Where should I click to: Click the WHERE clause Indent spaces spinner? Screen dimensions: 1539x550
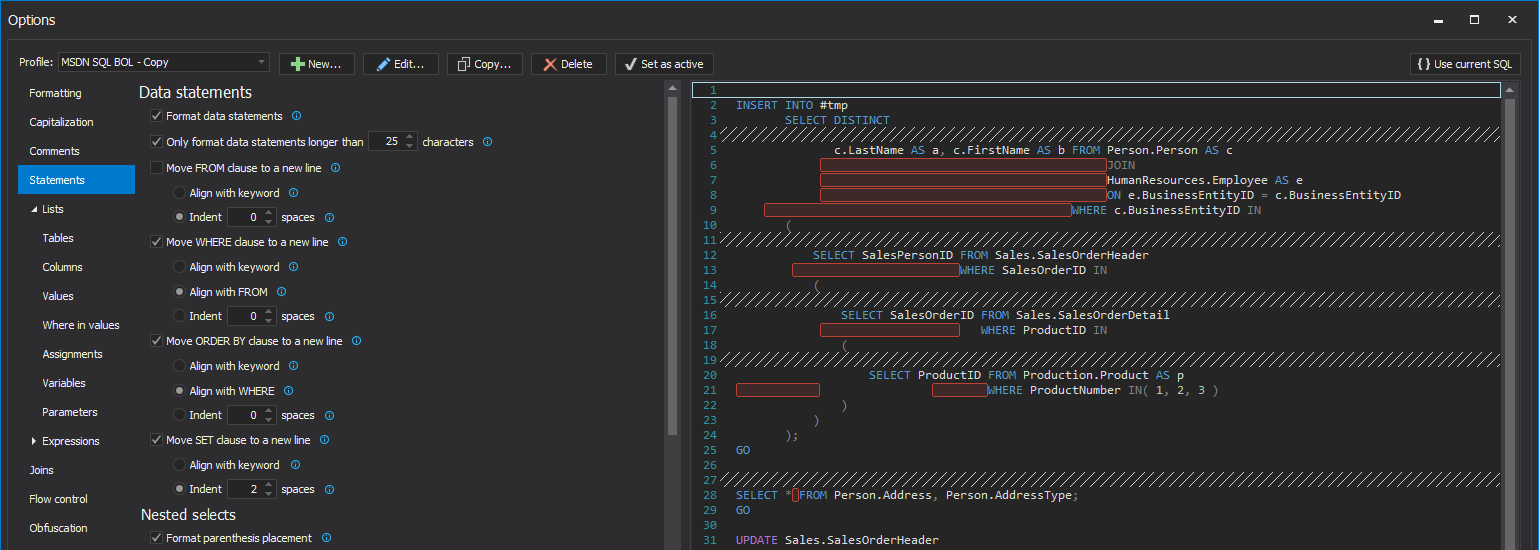click(251, 316)
